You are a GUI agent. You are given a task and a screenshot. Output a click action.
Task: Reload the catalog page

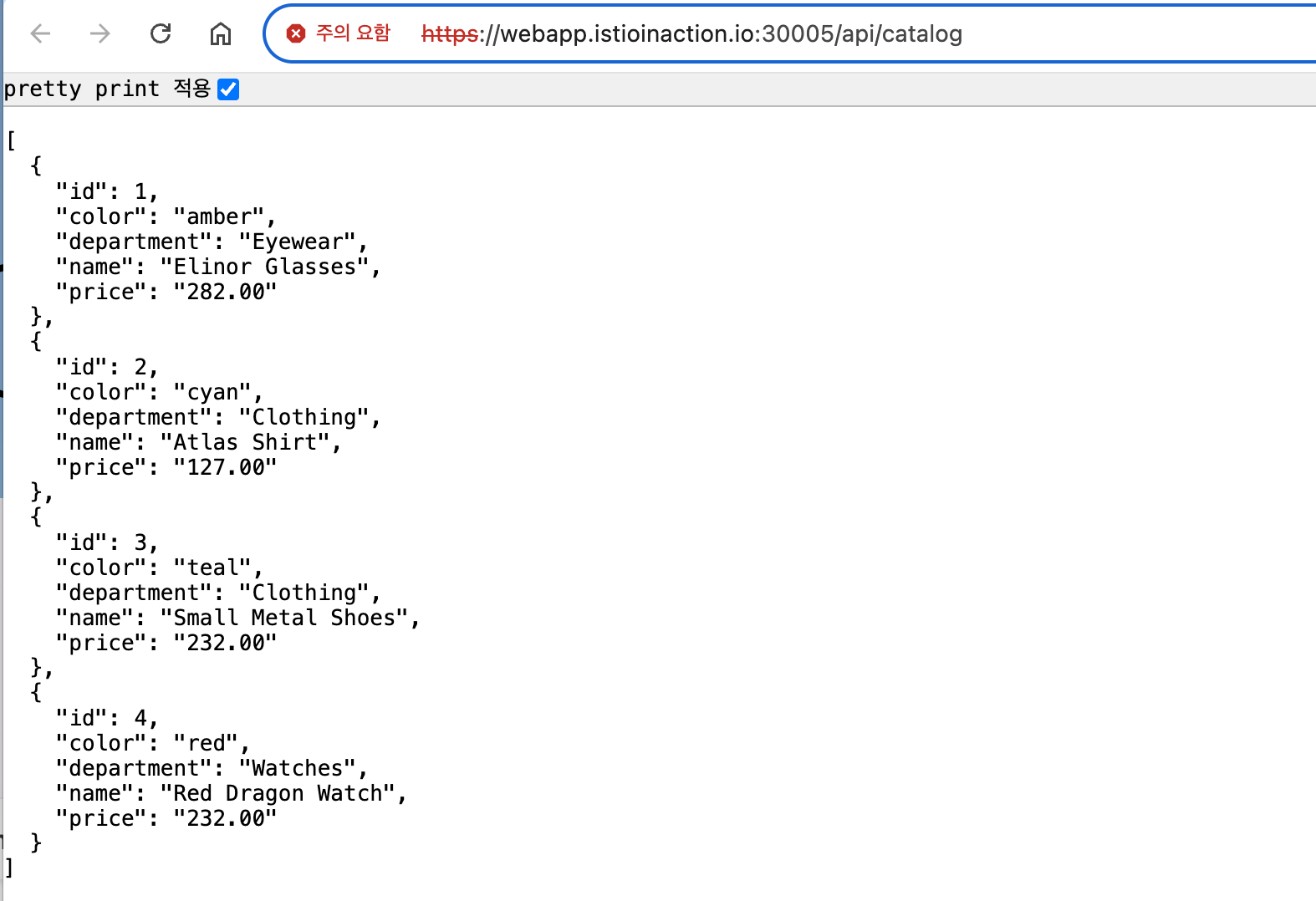(x=161, y=33)
